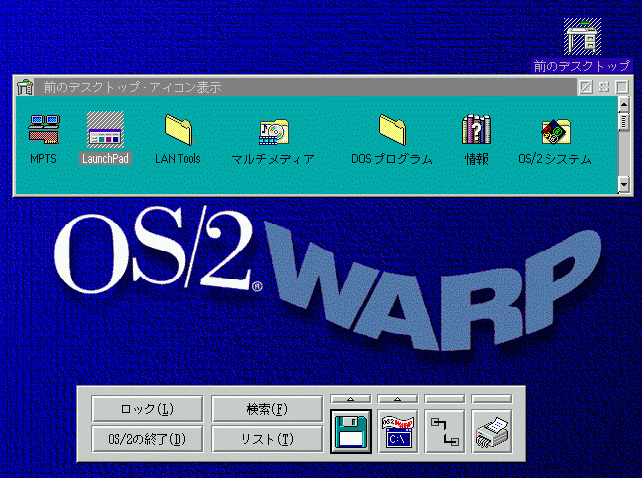
Task: Click the OS/2の終了(D) shutdown button
Action: [x=147, y=439]
